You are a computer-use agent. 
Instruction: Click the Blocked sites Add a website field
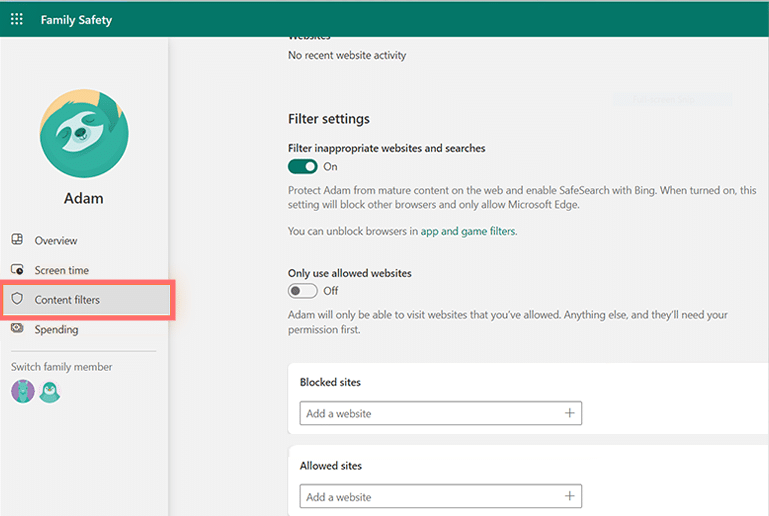(440, 413)
